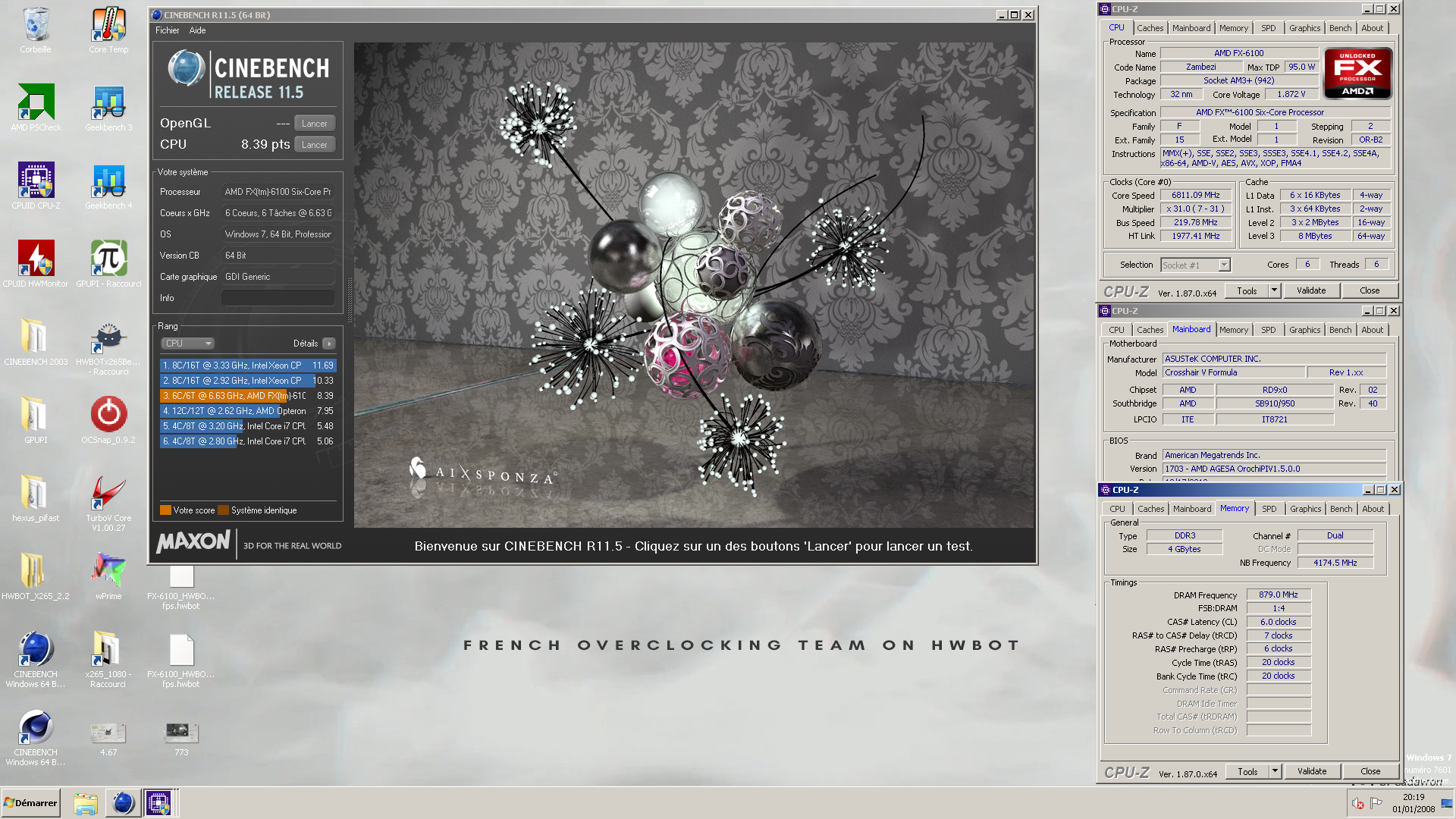Open Graphics tab in middle CPU-Z Mainboard window
Image resolution: width=1456 pixels, height=819 pixels.
1304,330
